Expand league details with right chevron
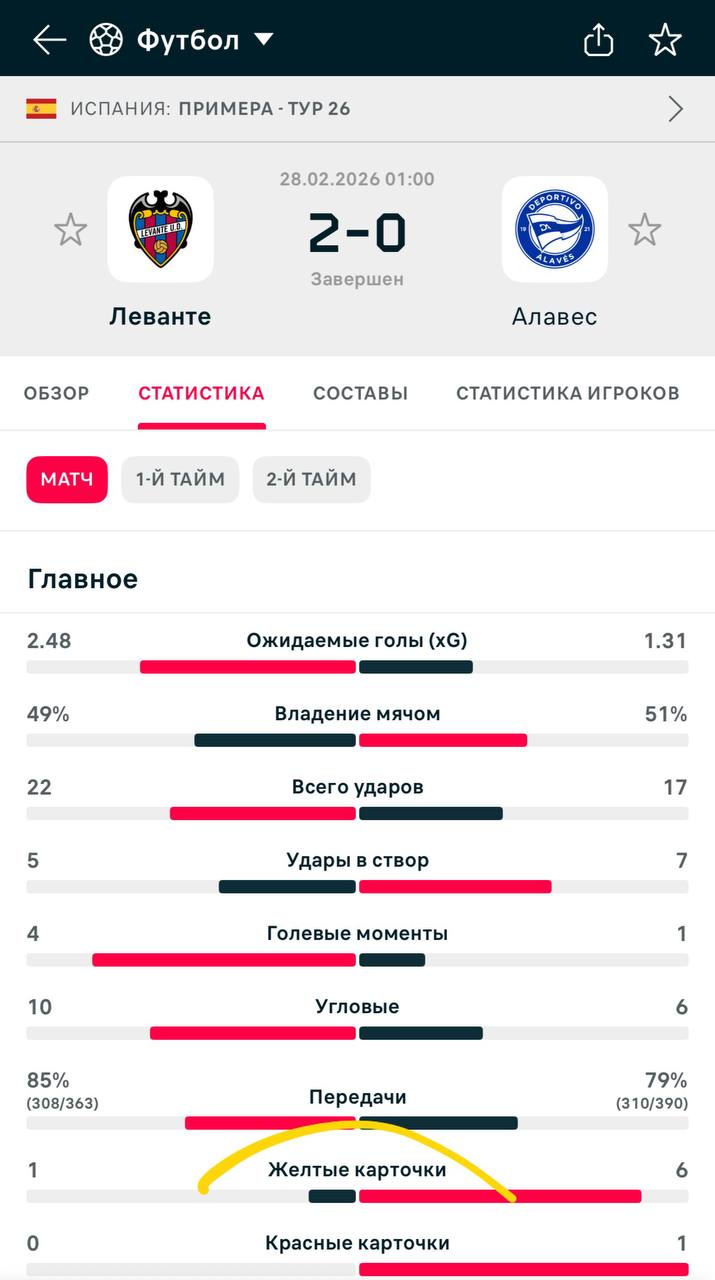 pos(676,108)
